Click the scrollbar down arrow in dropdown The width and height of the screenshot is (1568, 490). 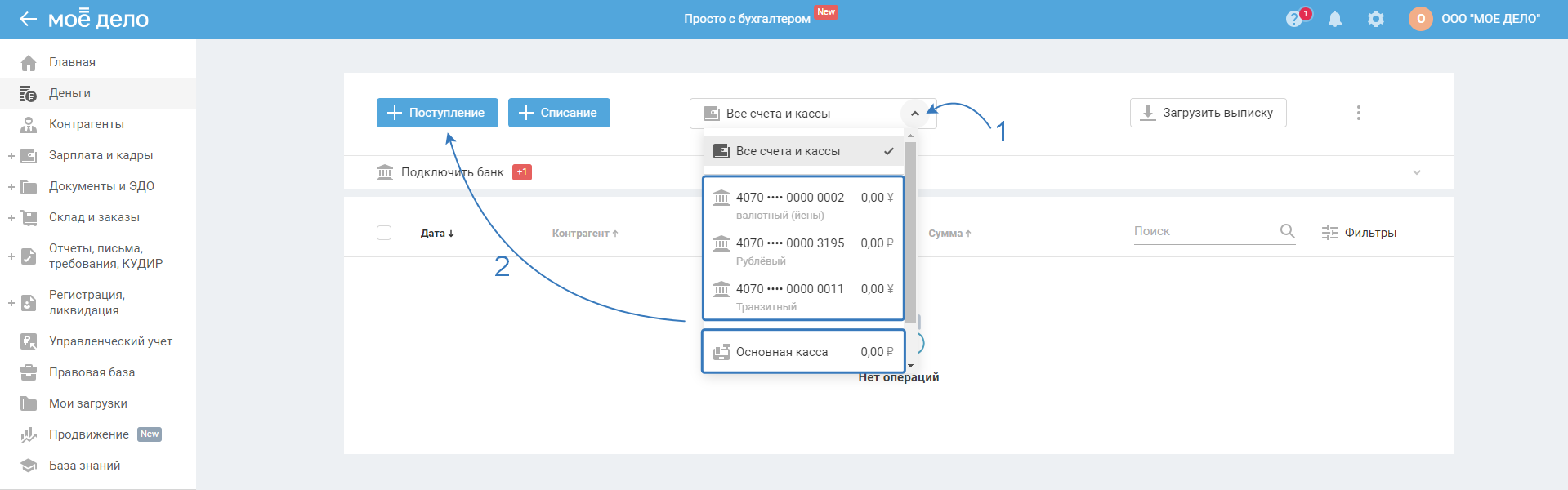[910, 366]
